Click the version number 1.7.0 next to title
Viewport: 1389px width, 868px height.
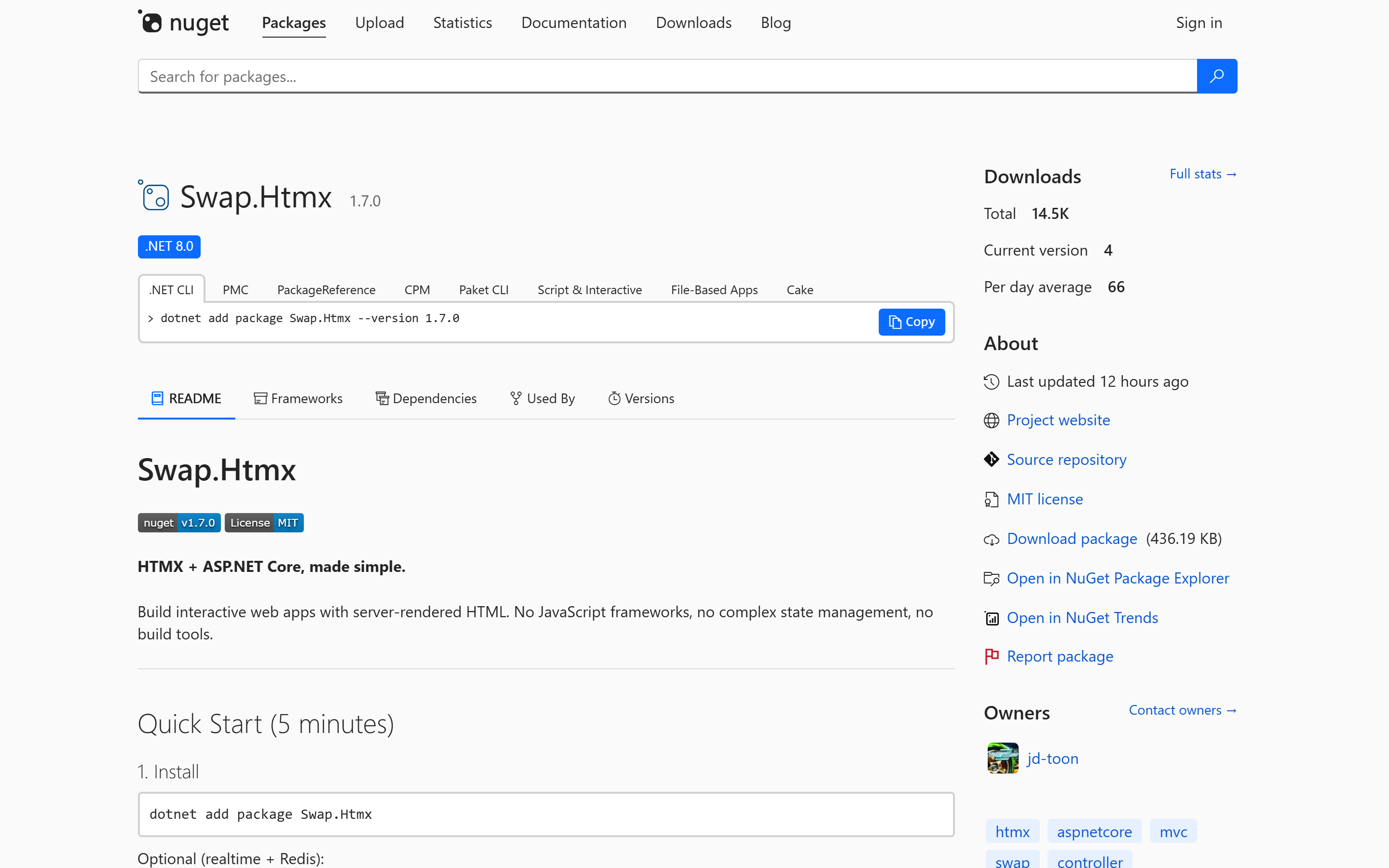coord(365,201)
